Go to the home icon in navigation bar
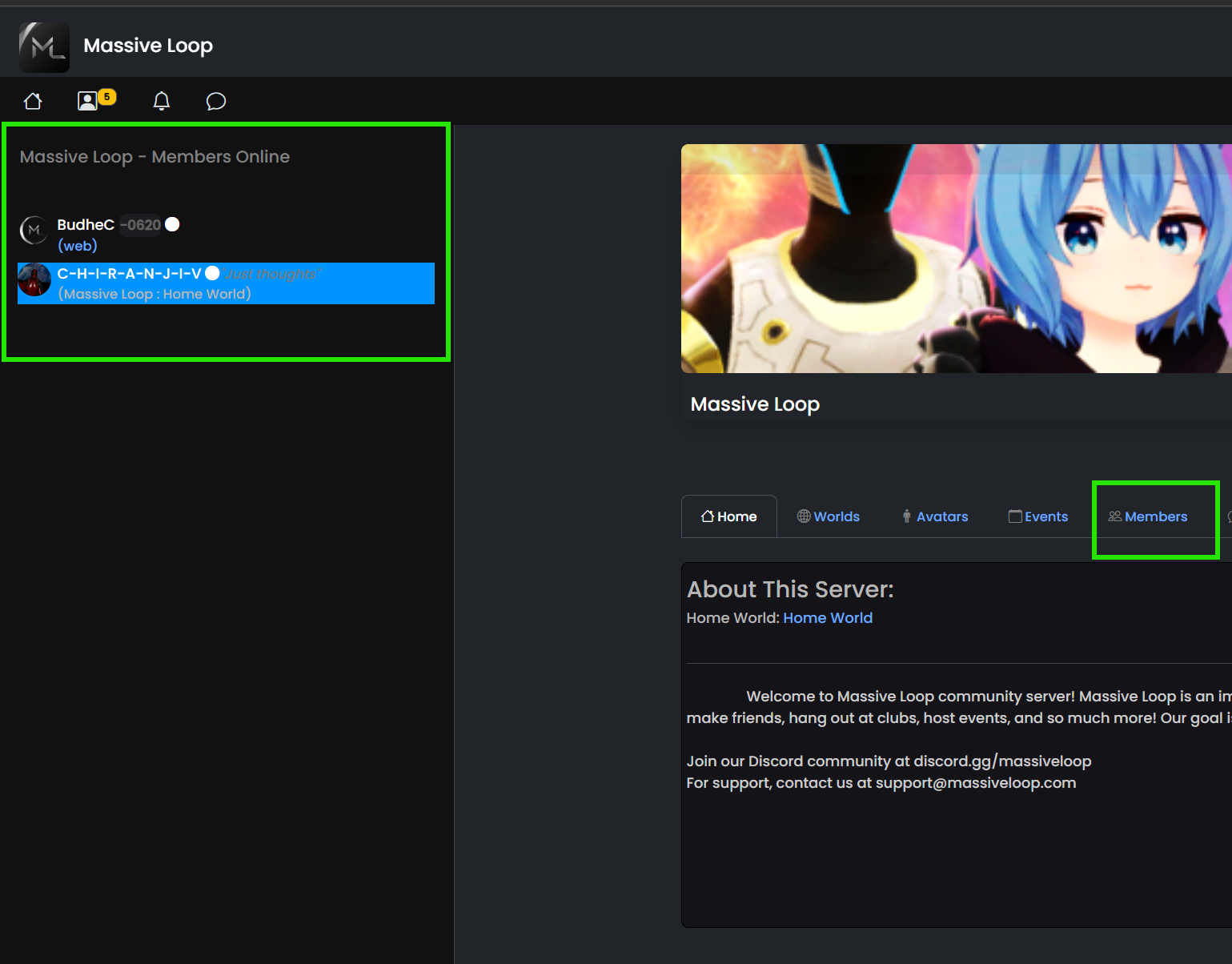Image resolution: width=1232 pixels, height=964 pixels. (33, 101)
